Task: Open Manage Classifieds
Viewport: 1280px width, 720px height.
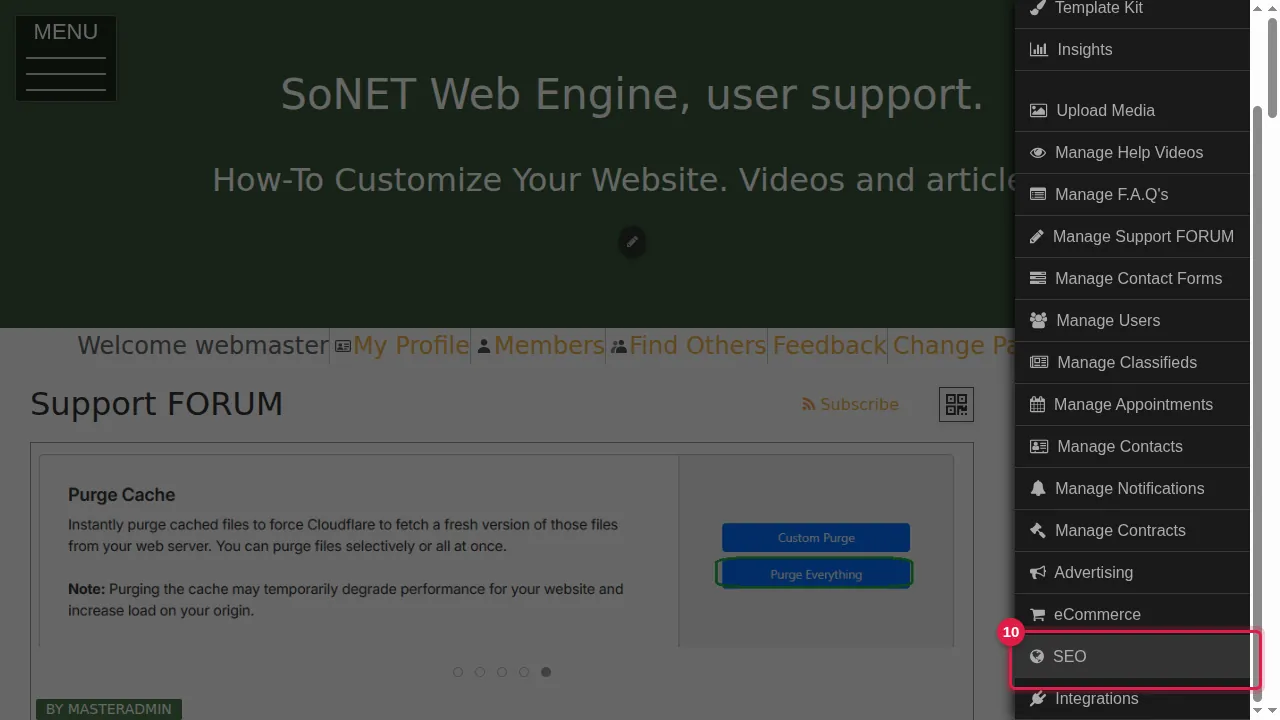Action: click(x=1132, y=363)
